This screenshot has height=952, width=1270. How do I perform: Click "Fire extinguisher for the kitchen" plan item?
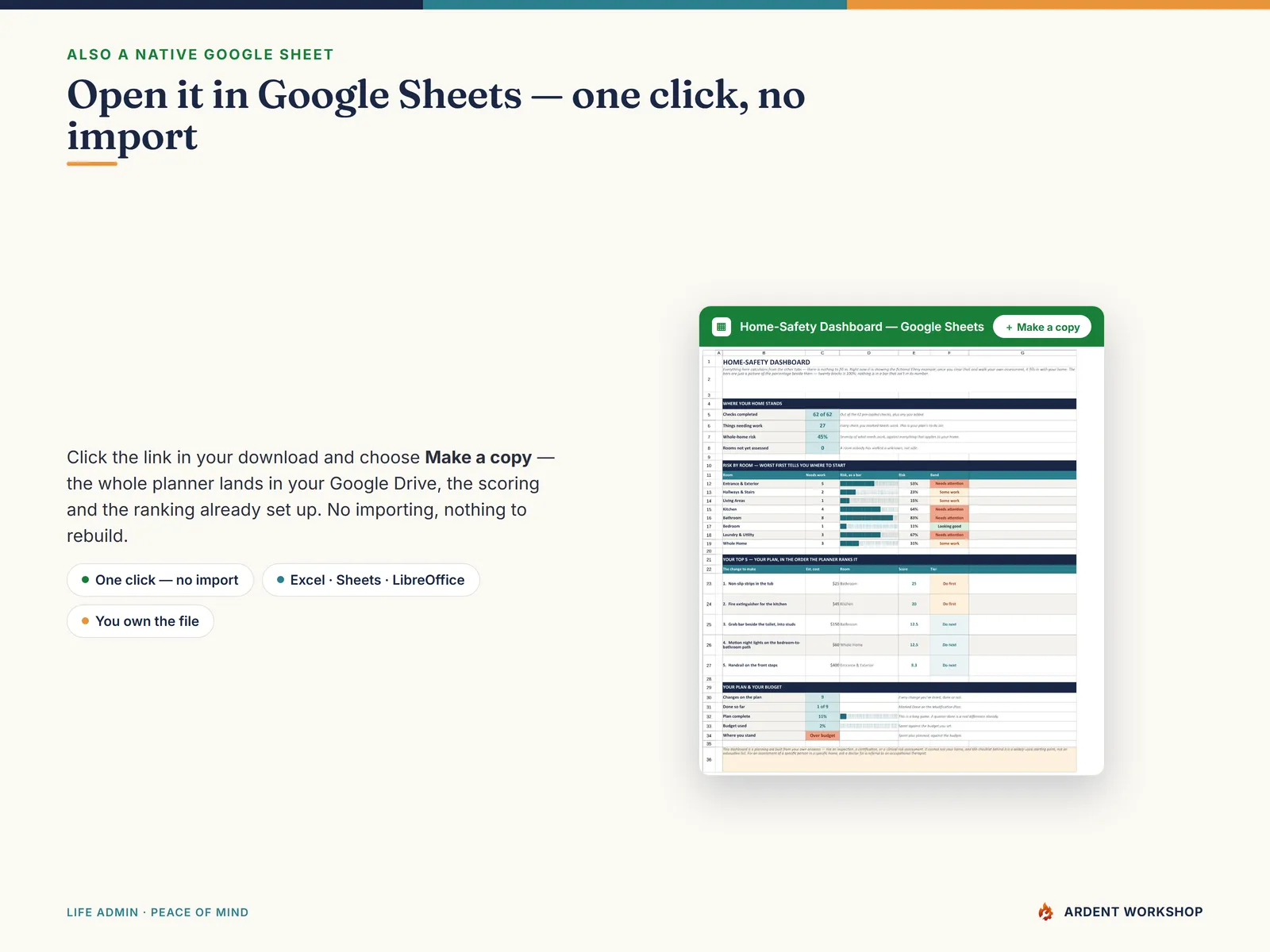click(x=764, y=605)
